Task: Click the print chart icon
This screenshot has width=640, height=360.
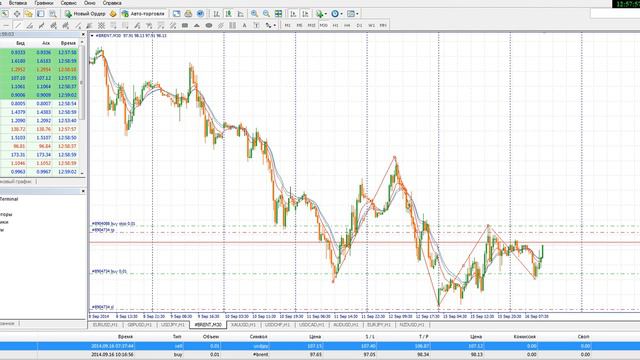Action: (x=188, y=13)
